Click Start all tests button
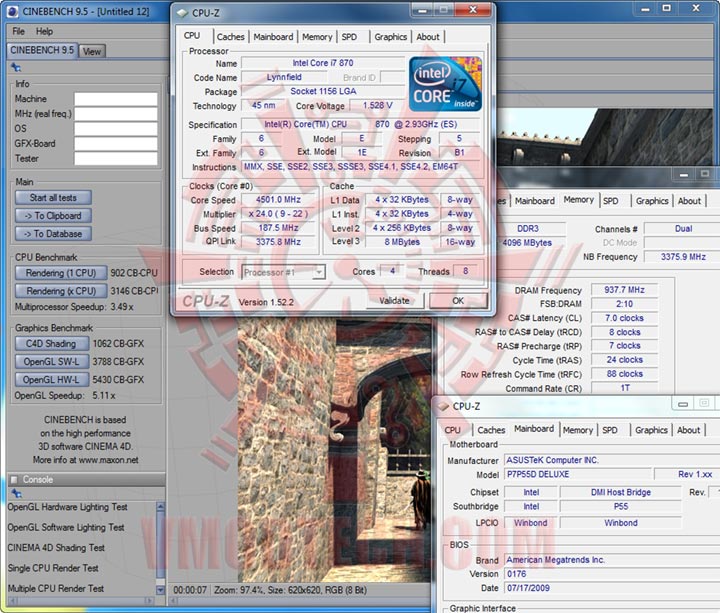Screen dimensions: 720x613 (x=53, y=197)
